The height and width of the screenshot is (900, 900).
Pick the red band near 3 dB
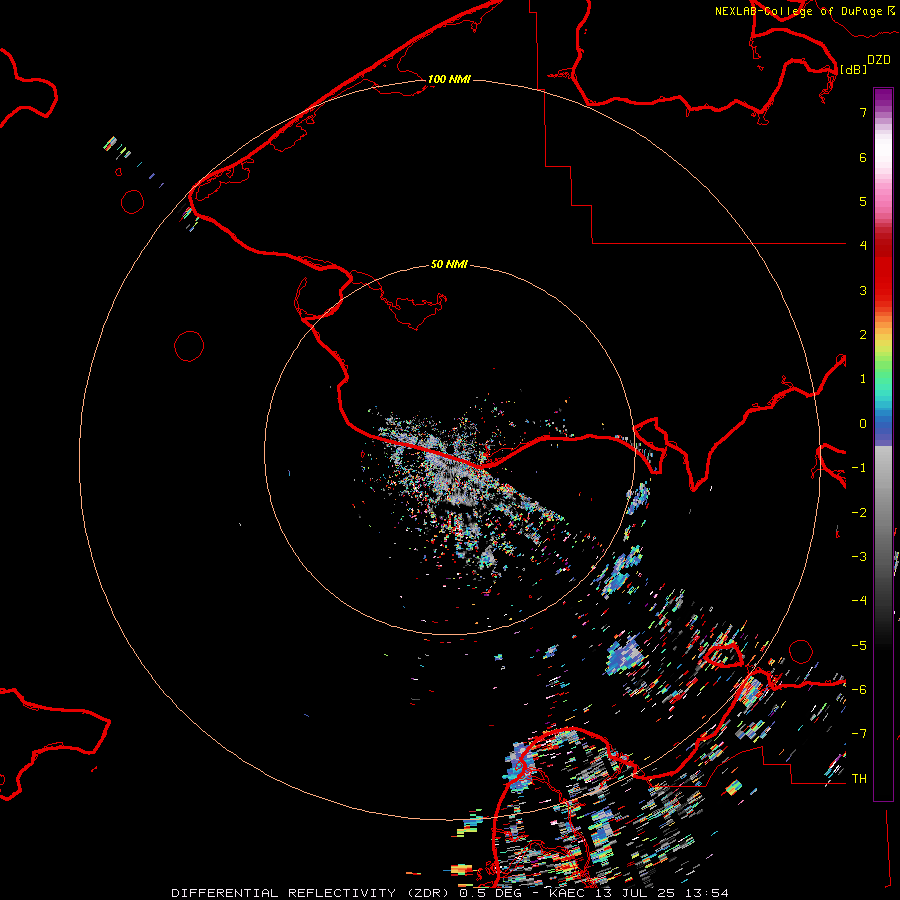click(x=883, y=281)
